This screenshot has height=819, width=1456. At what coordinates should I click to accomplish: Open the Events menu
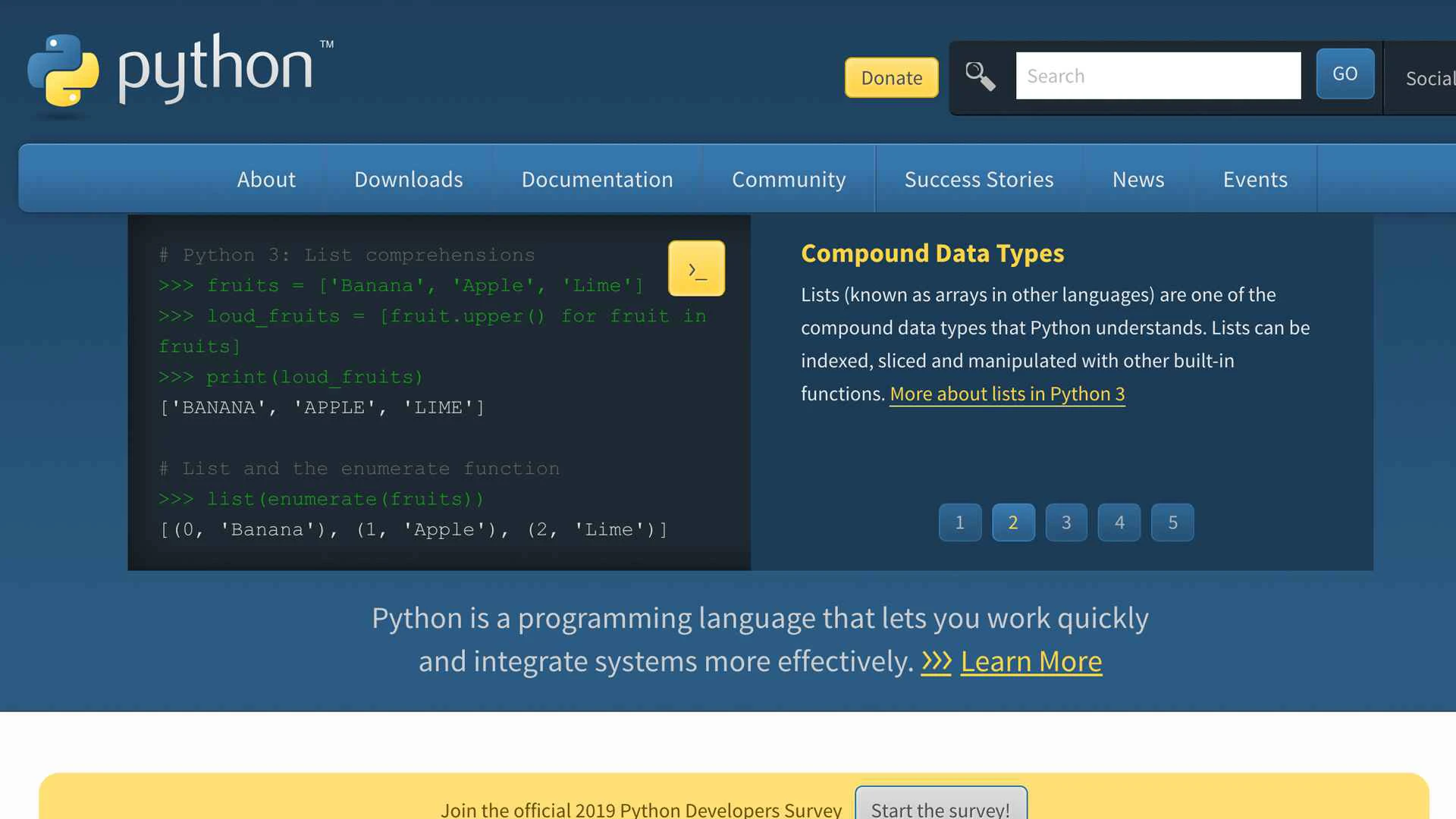(1254, 180)
